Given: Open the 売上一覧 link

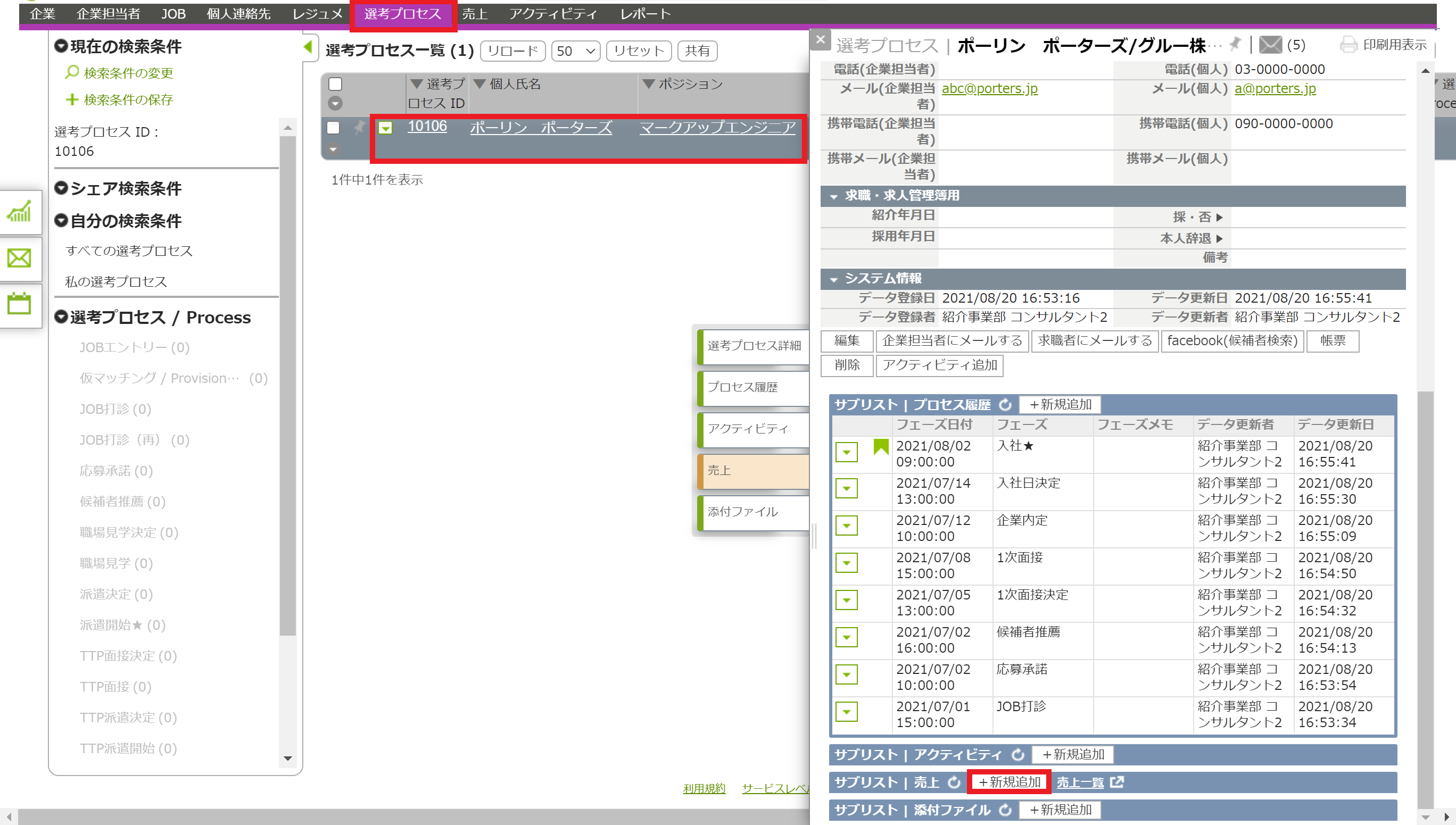Looking at the screenshot, I should [x=1080, y=782].
